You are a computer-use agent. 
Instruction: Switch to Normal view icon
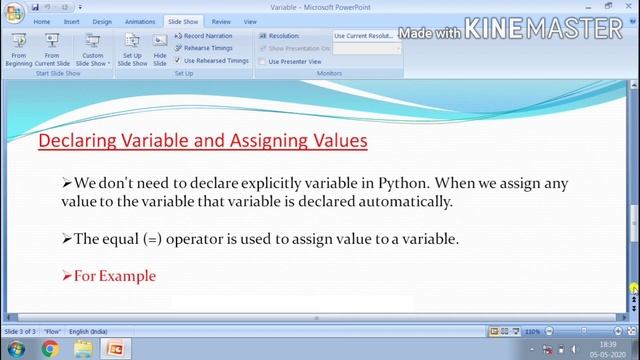point(494,331)
